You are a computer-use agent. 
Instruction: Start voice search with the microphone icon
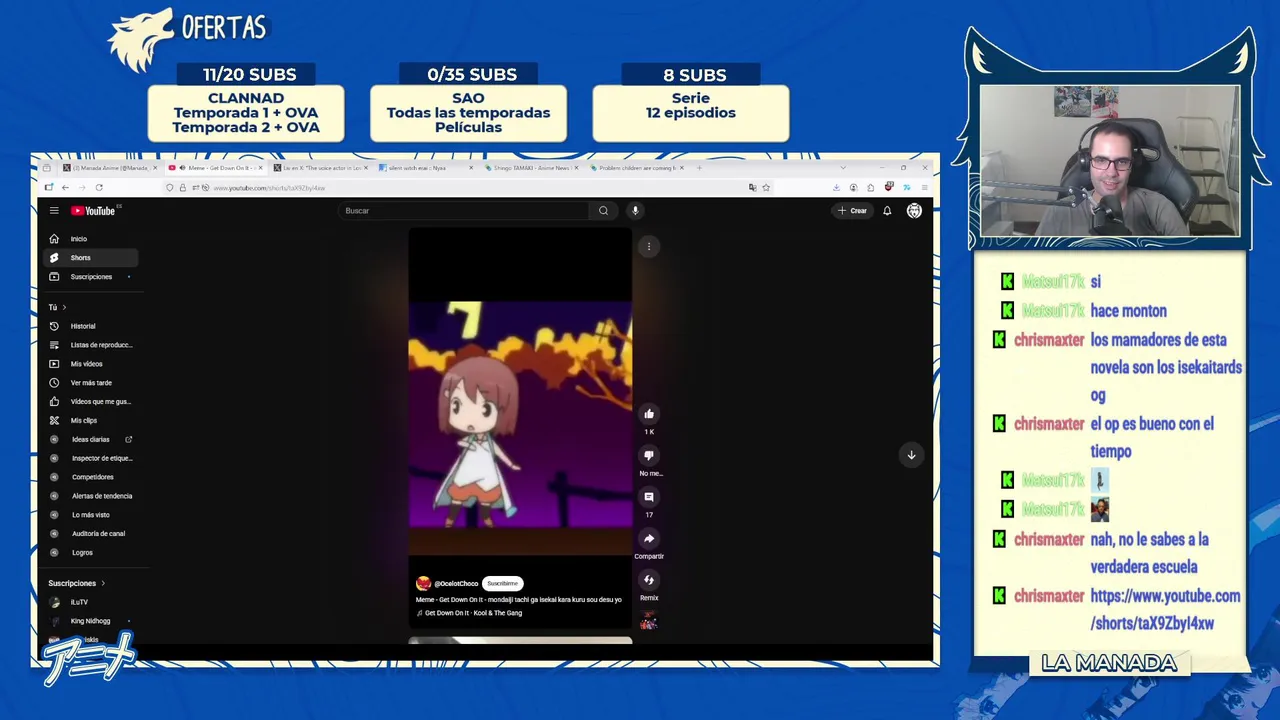tap(635, 211)
